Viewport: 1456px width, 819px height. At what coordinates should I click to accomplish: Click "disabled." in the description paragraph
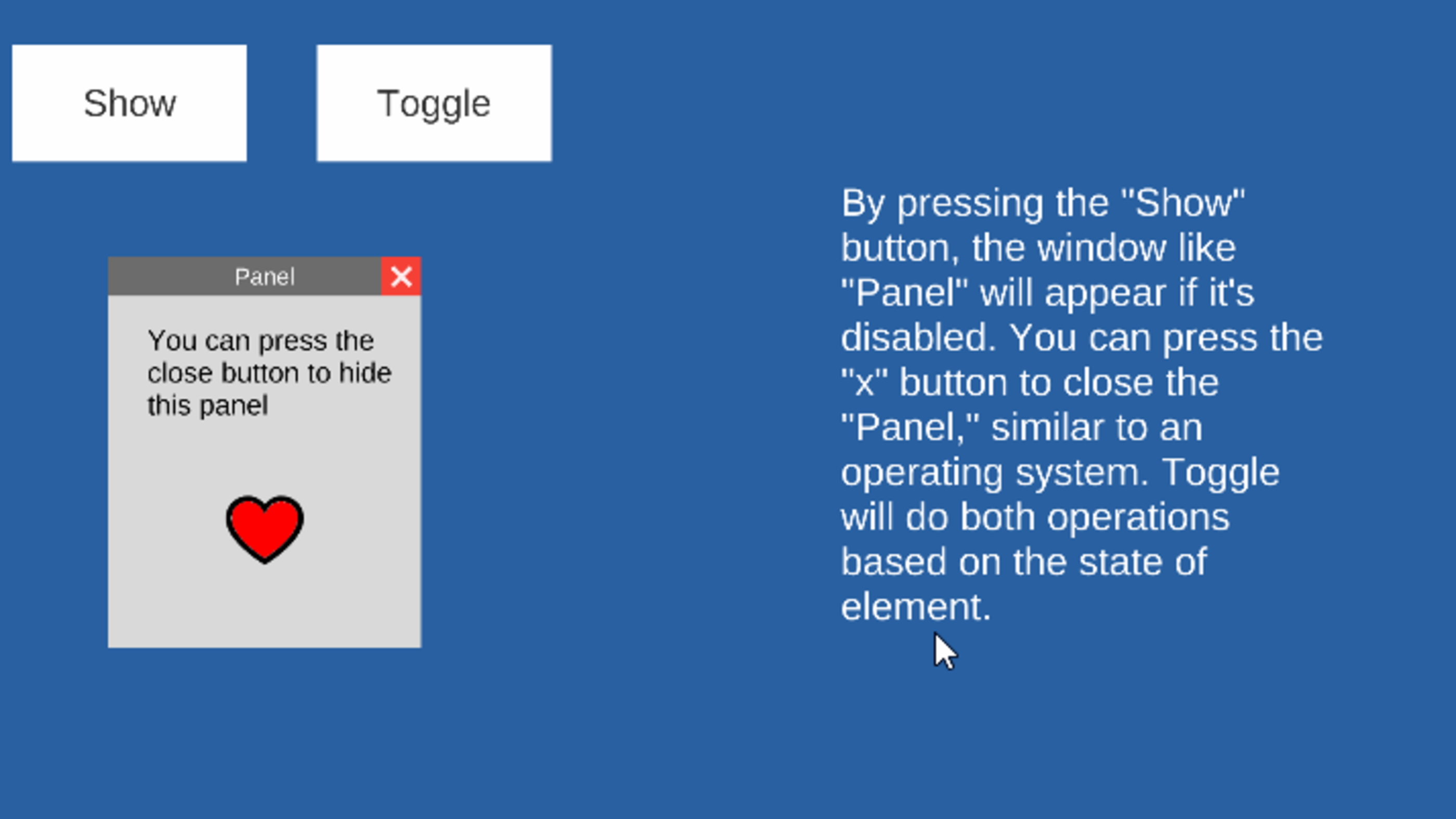[x=918, y=337]
